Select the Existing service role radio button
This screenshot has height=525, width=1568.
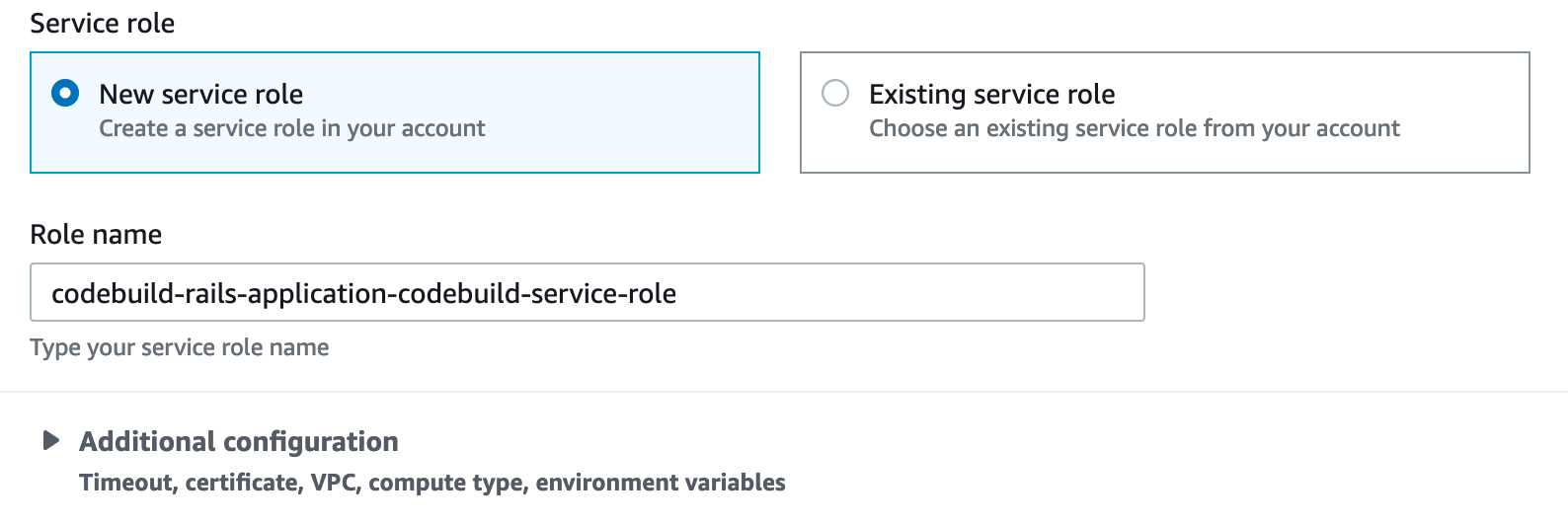coord(835,94)
